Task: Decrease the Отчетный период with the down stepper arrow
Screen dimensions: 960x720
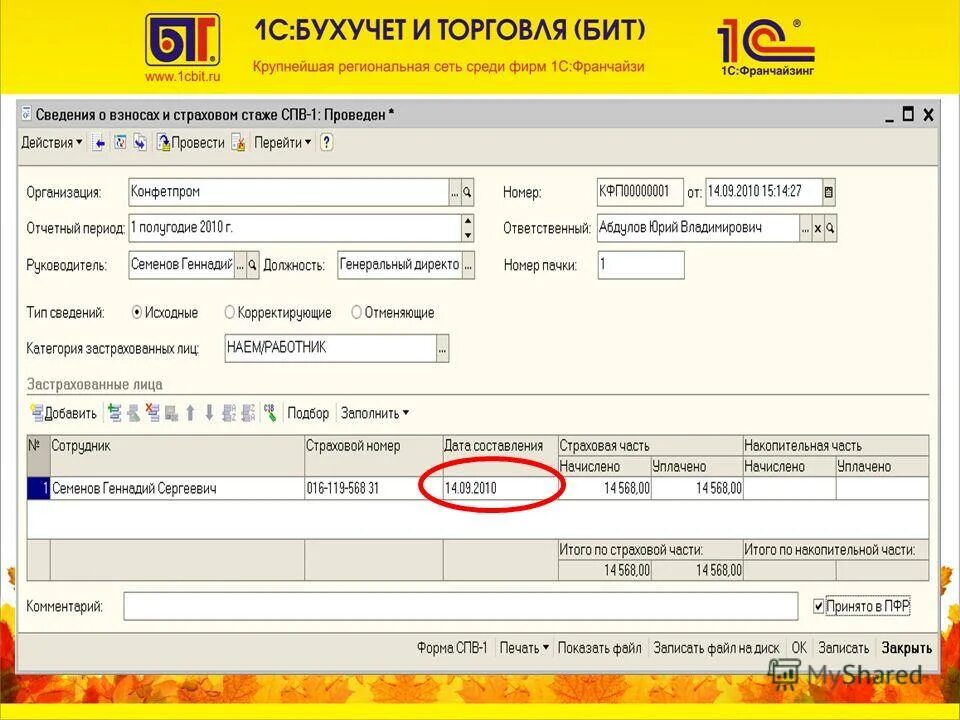Action: click(468, 235)
